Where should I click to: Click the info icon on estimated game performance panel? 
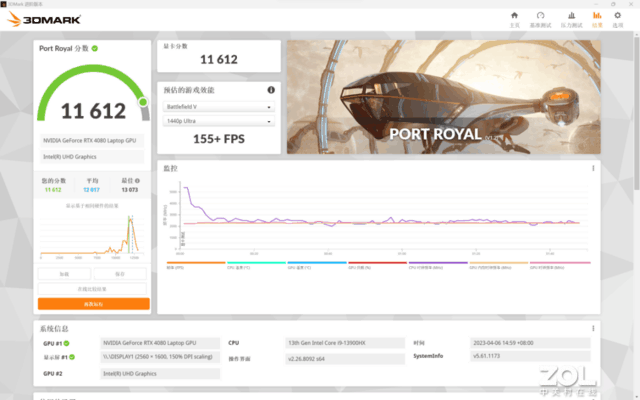pos(271,90)
